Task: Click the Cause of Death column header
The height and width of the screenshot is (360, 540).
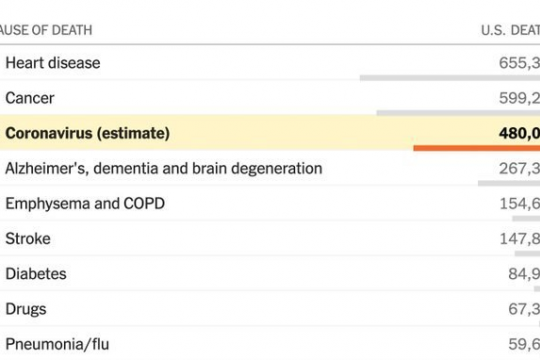Action: pyautogui.click(x=46, y=30)
